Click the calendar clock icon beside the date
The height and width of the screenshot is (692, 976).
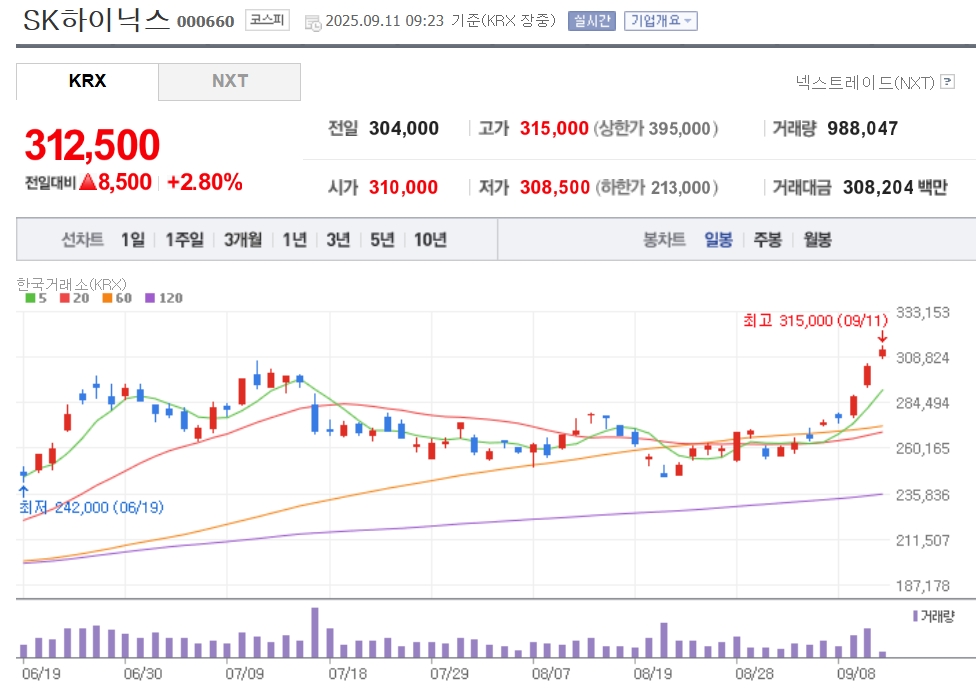coord(312,23)
